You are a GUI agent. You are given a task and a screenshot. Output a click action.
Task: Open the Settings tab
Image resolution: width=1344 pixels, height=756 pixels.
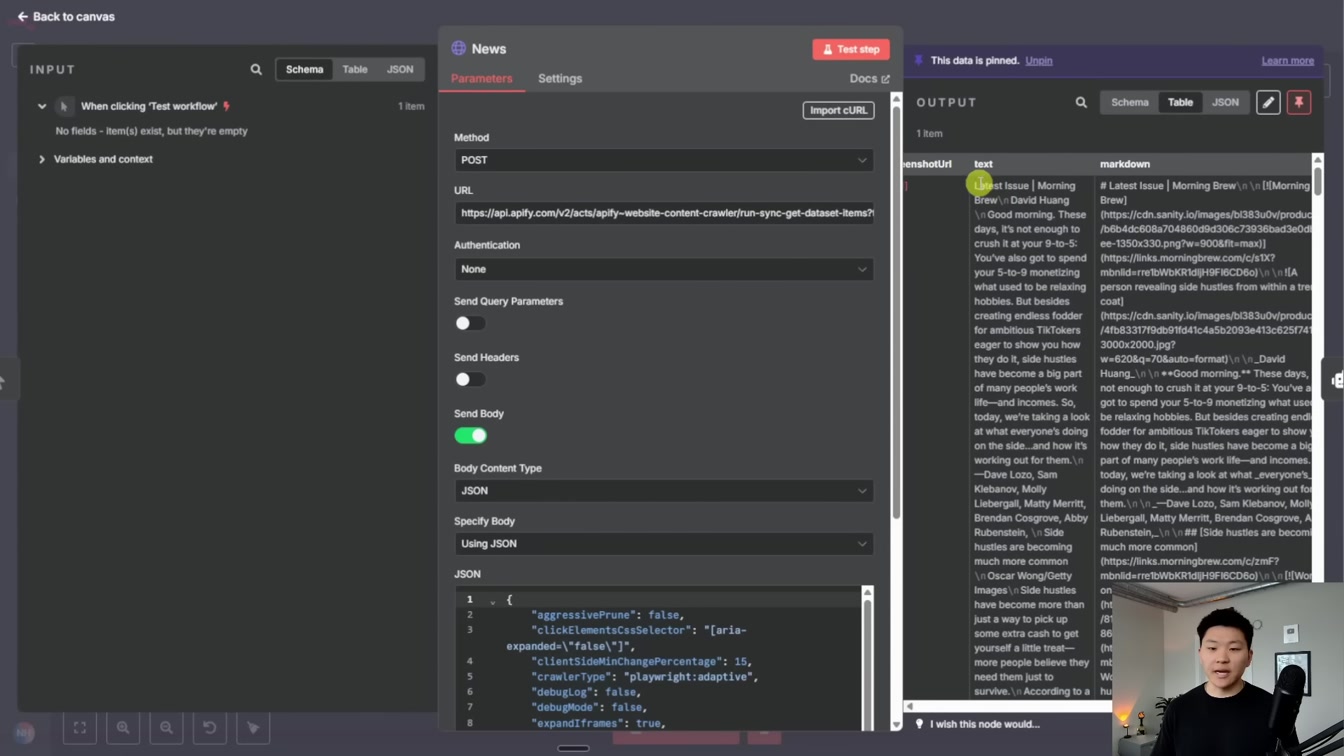[560, 78]
